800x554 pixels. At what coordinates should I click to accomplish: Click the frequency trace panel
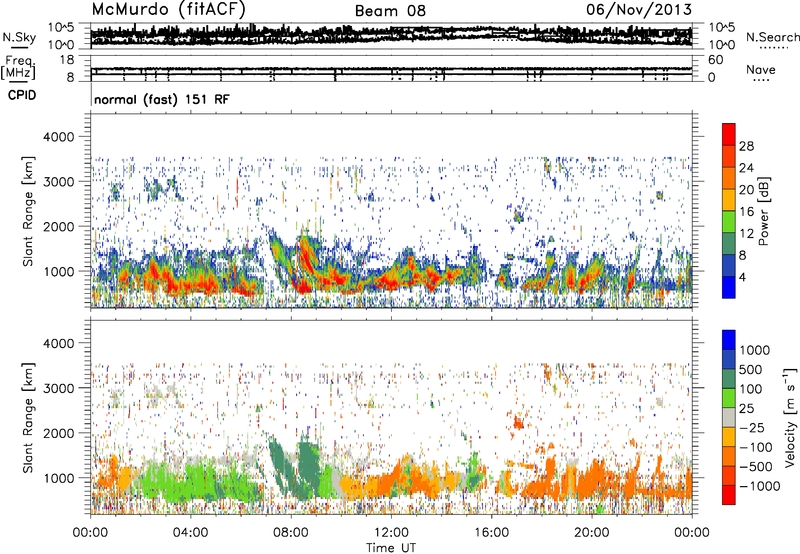point(391,68)
